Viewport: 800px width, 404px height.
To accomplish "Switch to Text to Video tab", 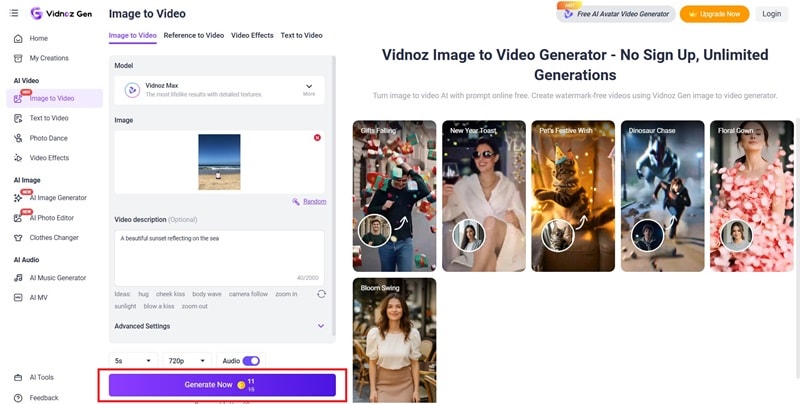I will click(302, 35).
